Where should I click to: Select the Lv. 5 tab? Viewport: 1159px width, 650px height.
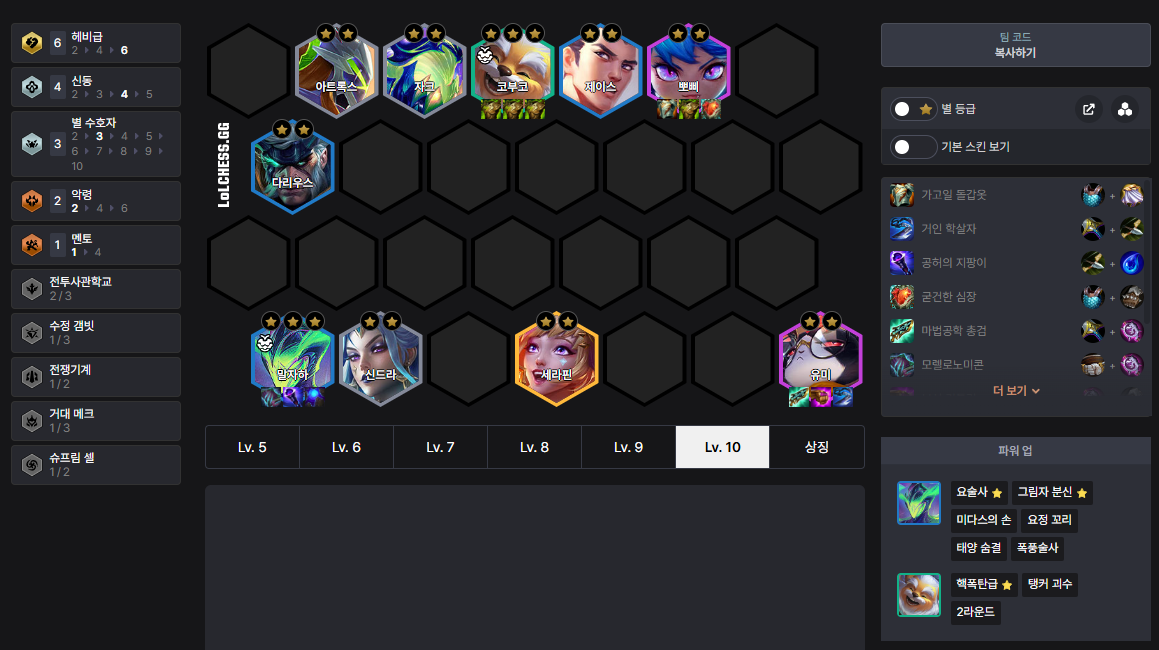tap(252, 447)
